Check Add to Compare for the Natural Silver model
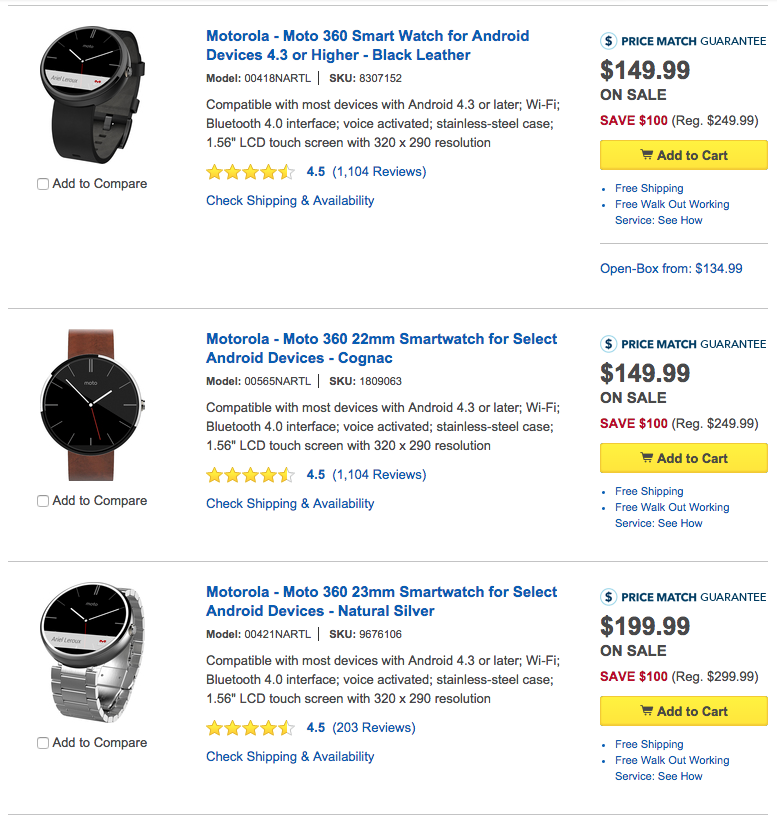The height and width of the screenshot is (821, 777). (x=41, y=743)
